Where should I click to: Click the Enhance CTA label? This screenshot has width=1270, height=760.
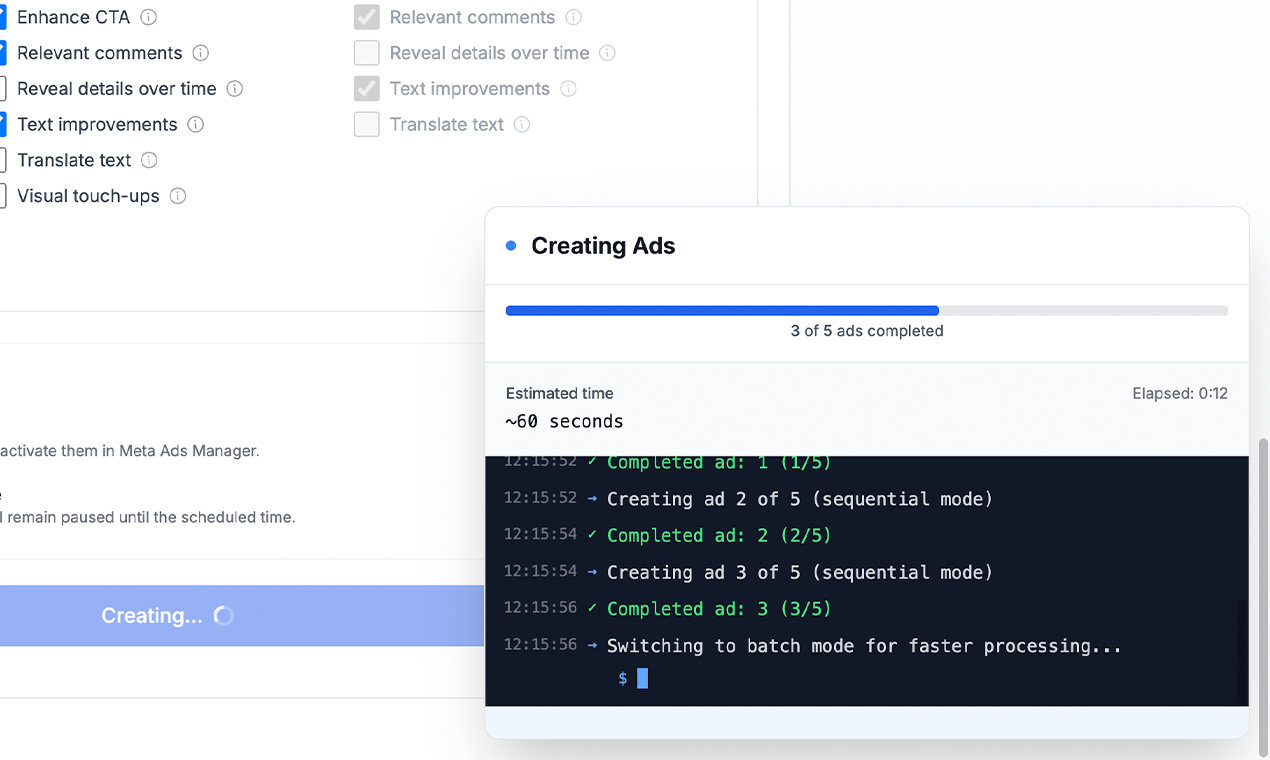73,17
